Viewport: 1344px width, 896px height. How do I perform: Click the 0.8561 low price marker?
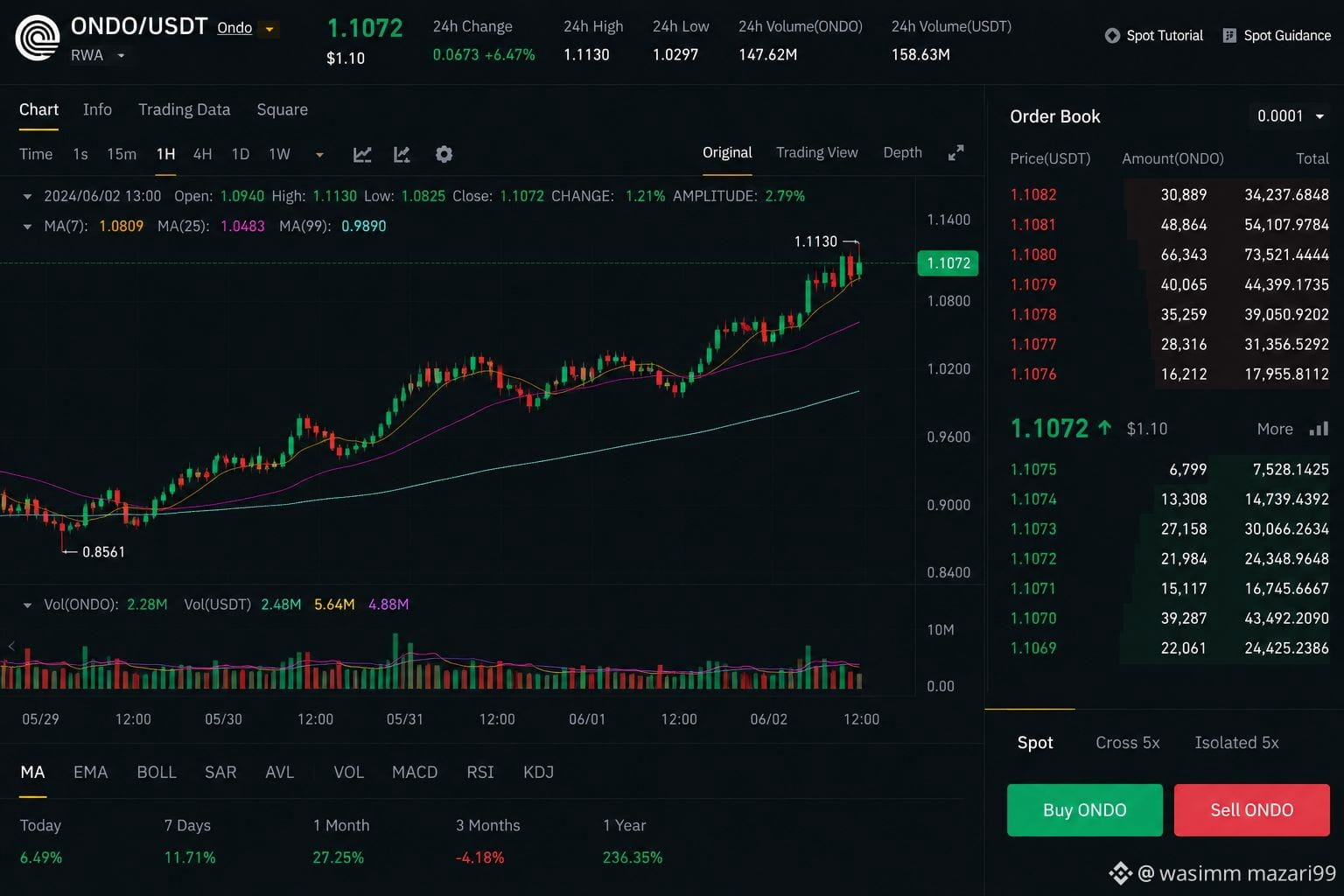pos(103,552)
